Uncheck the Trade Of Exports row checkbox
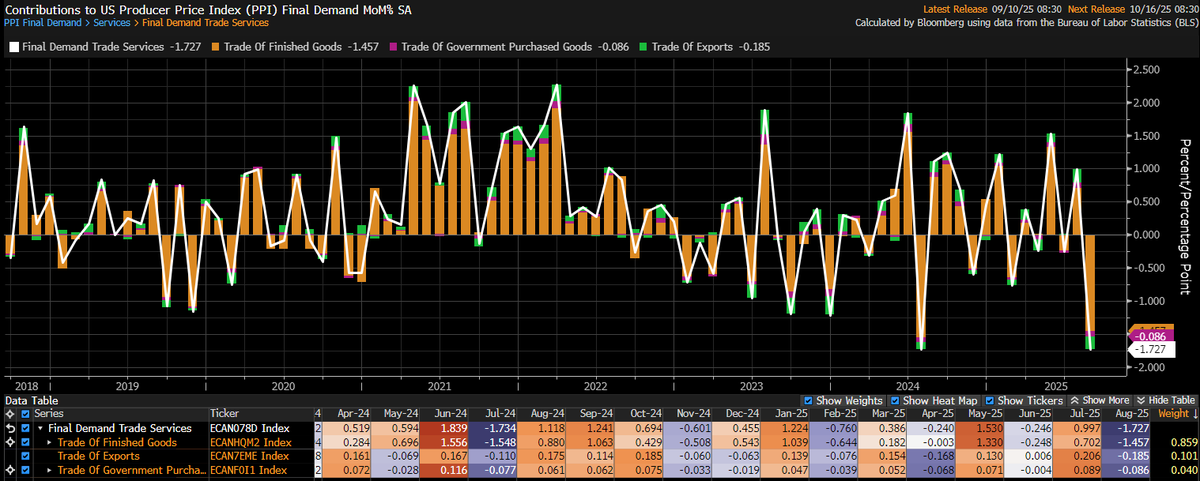The width and height of the screenshot is (1200, 481). tap(27, 455)
